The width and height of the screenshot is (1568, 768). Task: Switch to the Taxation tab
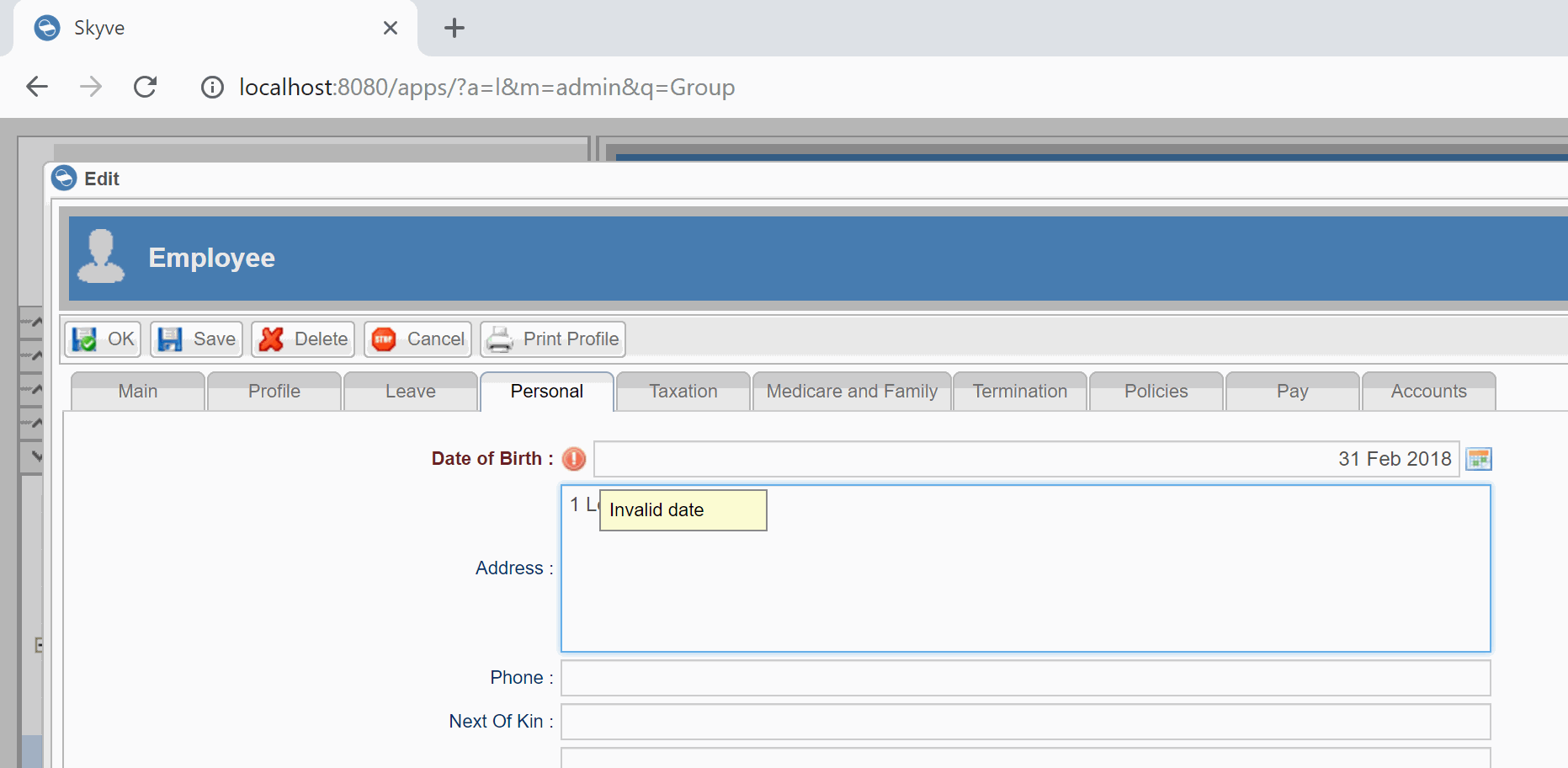(682, 391)
